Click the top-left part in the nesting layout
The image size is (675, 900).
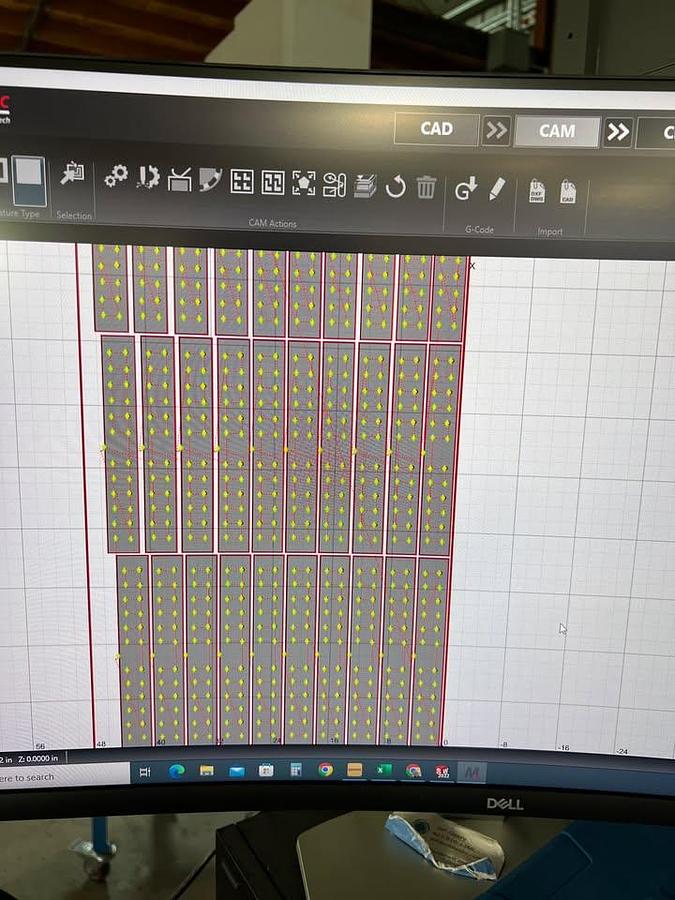click(110, 288)
